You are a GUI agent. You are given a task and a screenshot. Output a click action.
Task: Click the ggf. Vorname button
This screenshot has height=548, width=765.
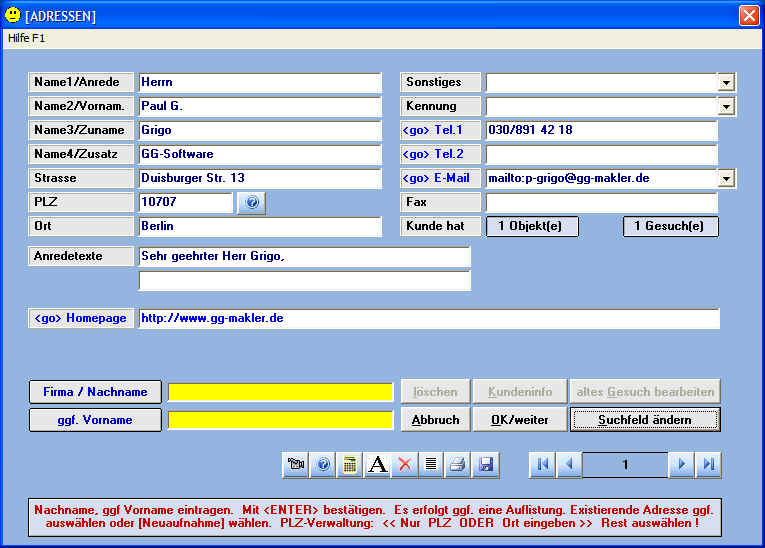click(x=95, y=420)
